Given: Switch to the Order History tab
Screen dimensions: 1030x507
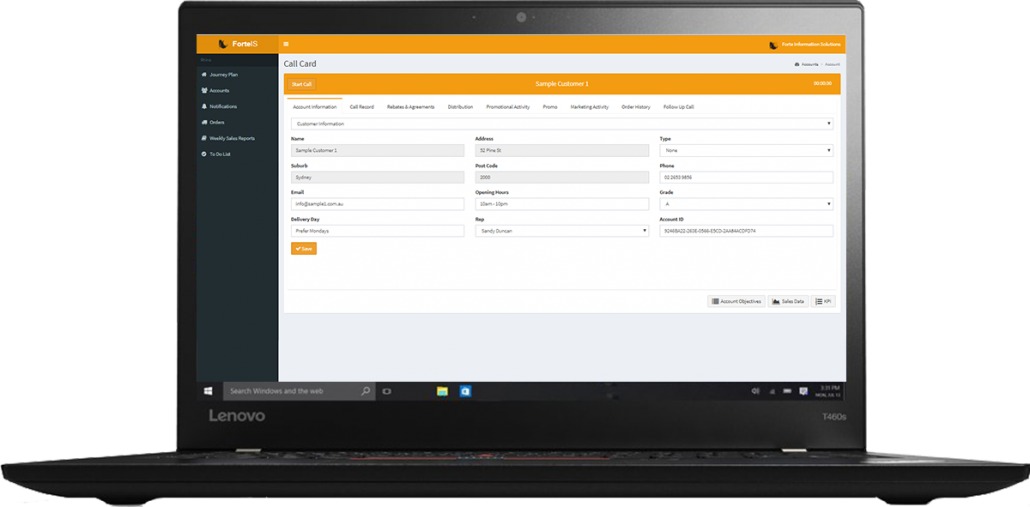Looking at the screenshot, I should pos(635,106).
